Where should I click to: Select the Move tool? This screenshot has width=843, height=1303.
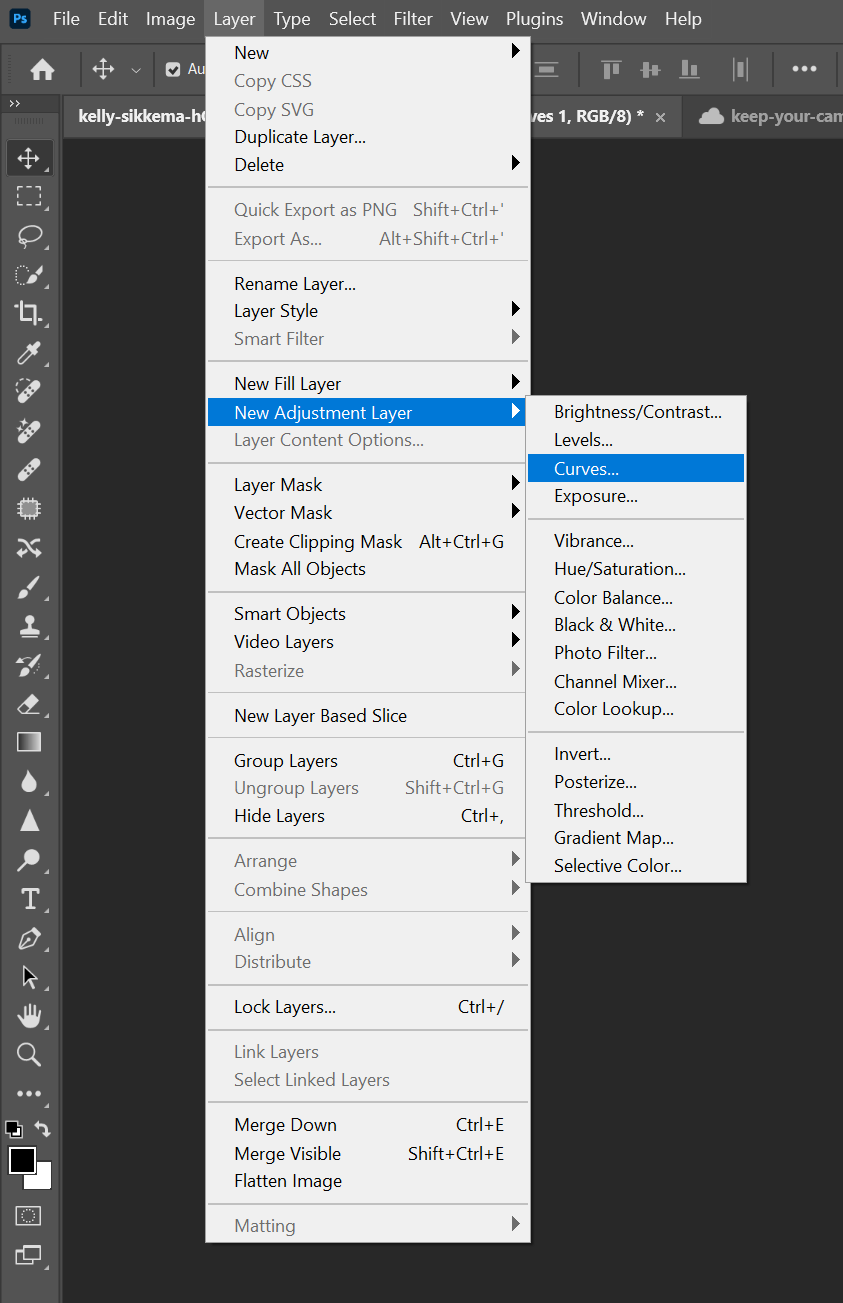coord(29,157)
